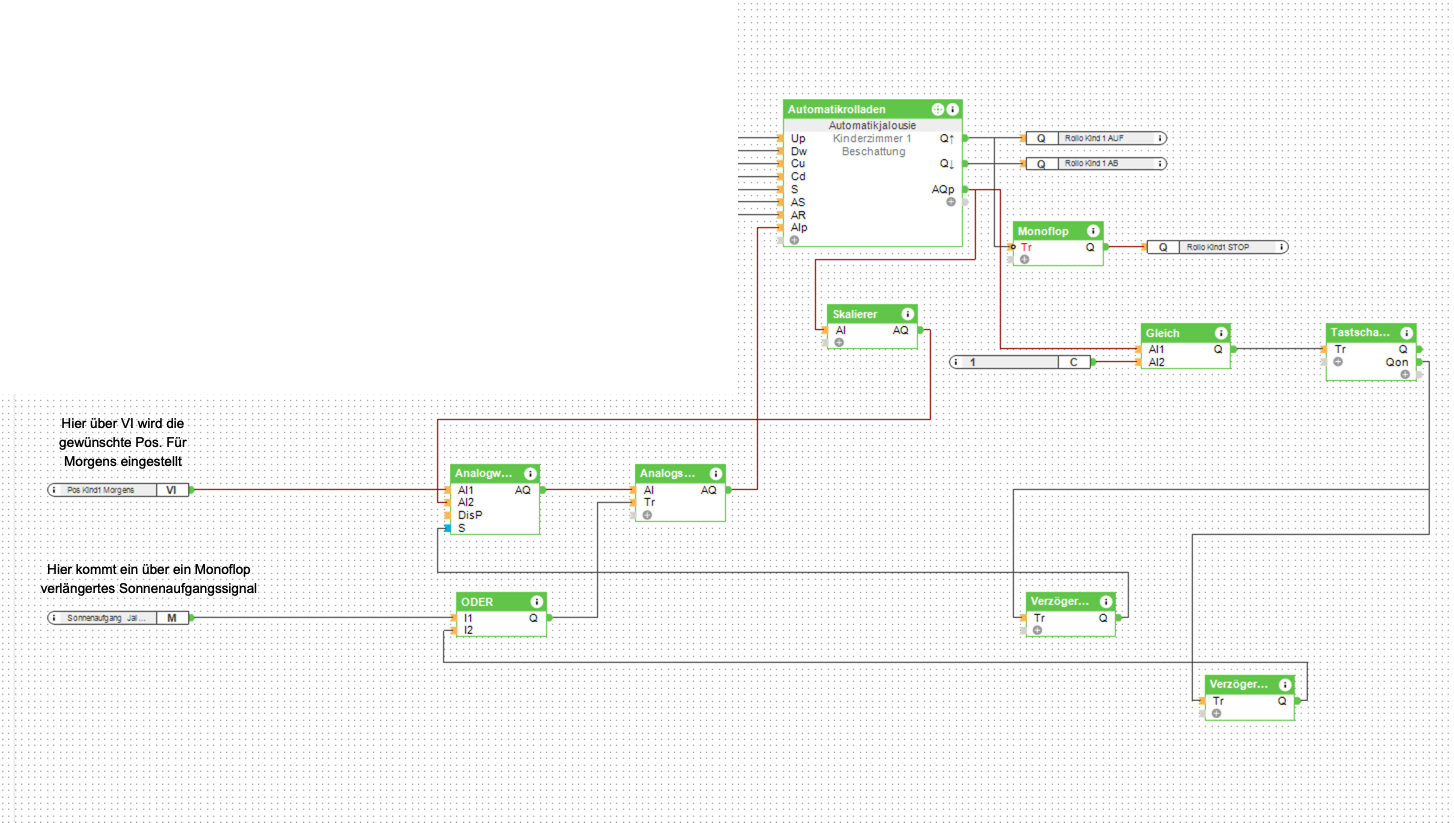The width and height of the screenshot is (1454, 823).
Task: Select the Monoflop block header
Action: coord(1058,231)
